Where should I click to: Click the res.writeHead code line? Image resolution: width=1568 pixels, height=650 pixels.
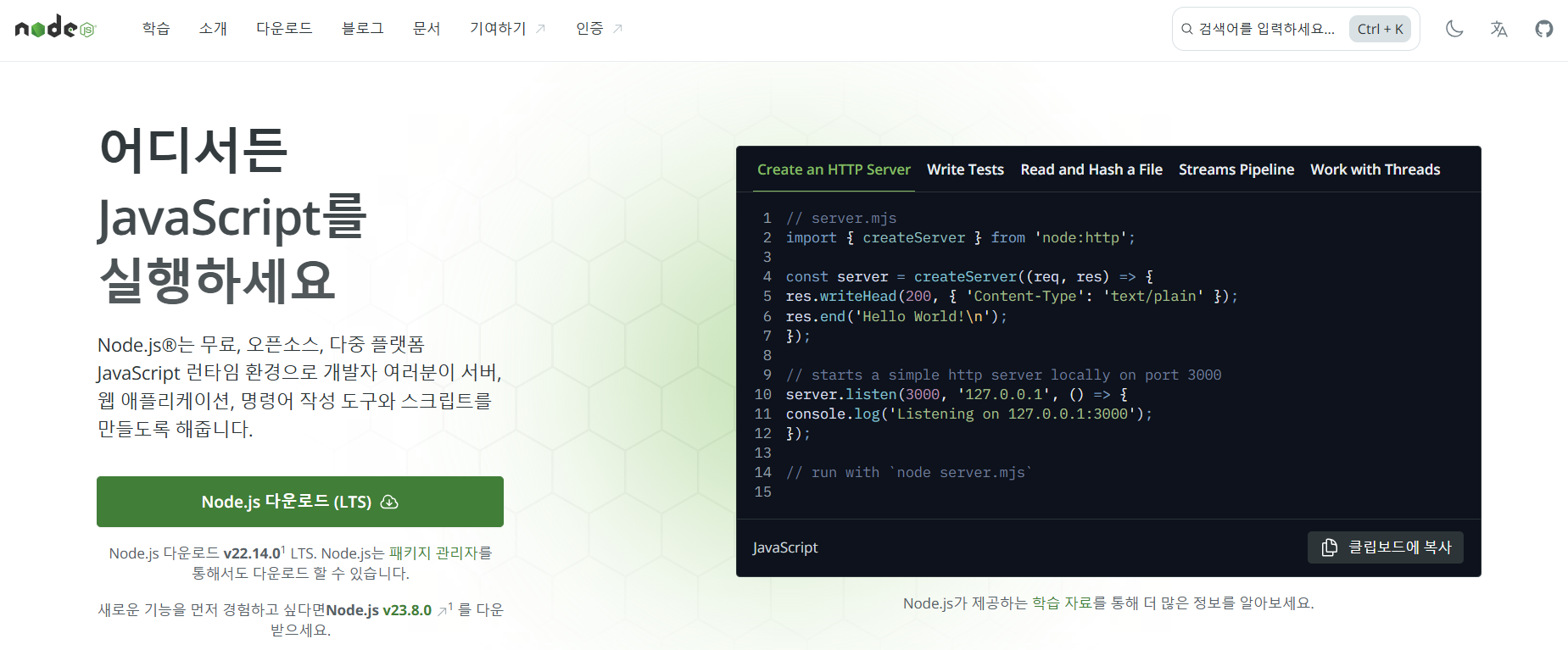(x=1012, y=297)
